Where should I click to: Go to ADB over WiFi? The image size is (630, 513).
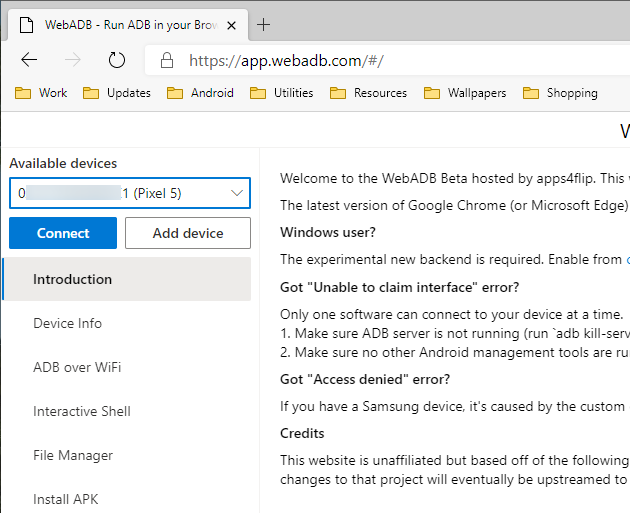pos(77,367)
